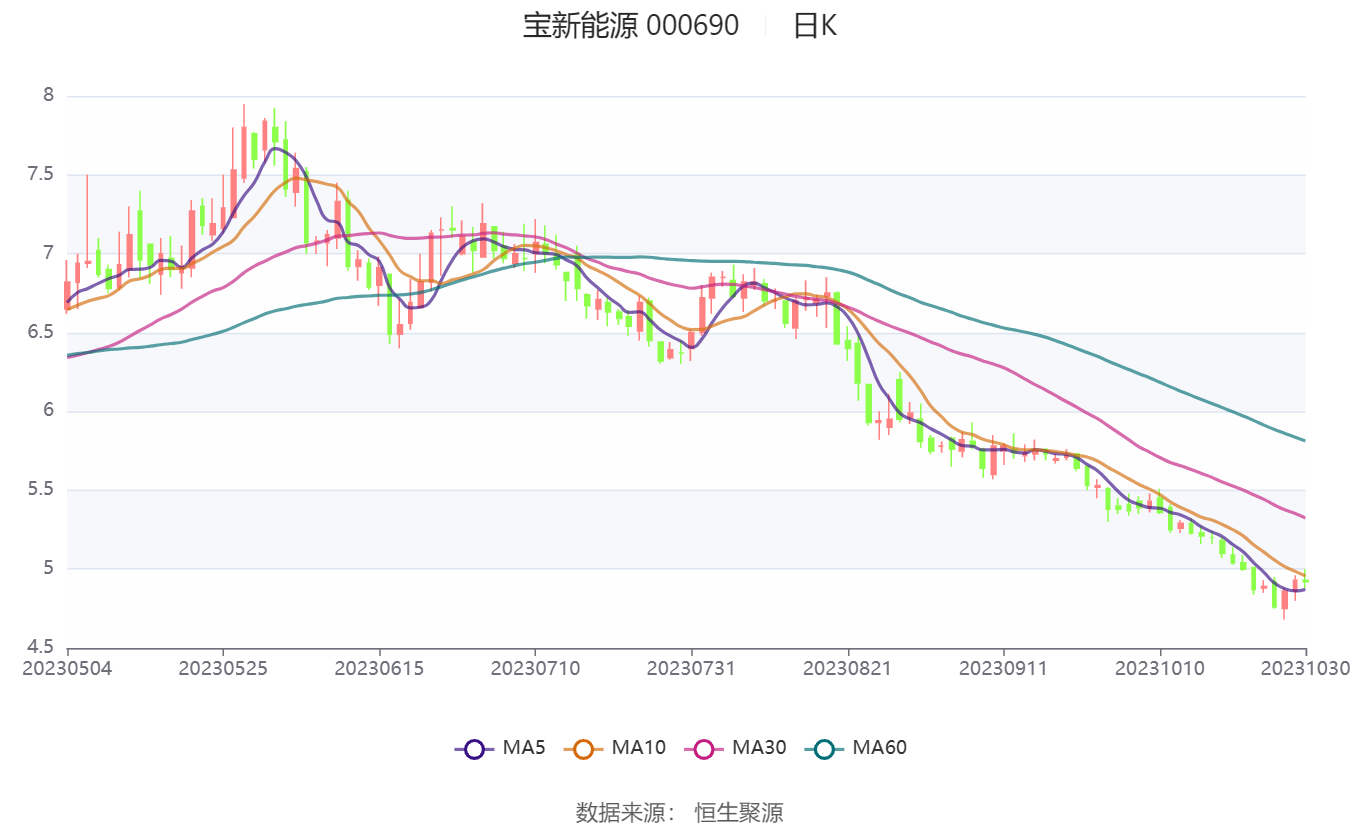Click the teal MA60 line's right end
Viewport: 1360px width, 828px height.
pos(1304,440)
